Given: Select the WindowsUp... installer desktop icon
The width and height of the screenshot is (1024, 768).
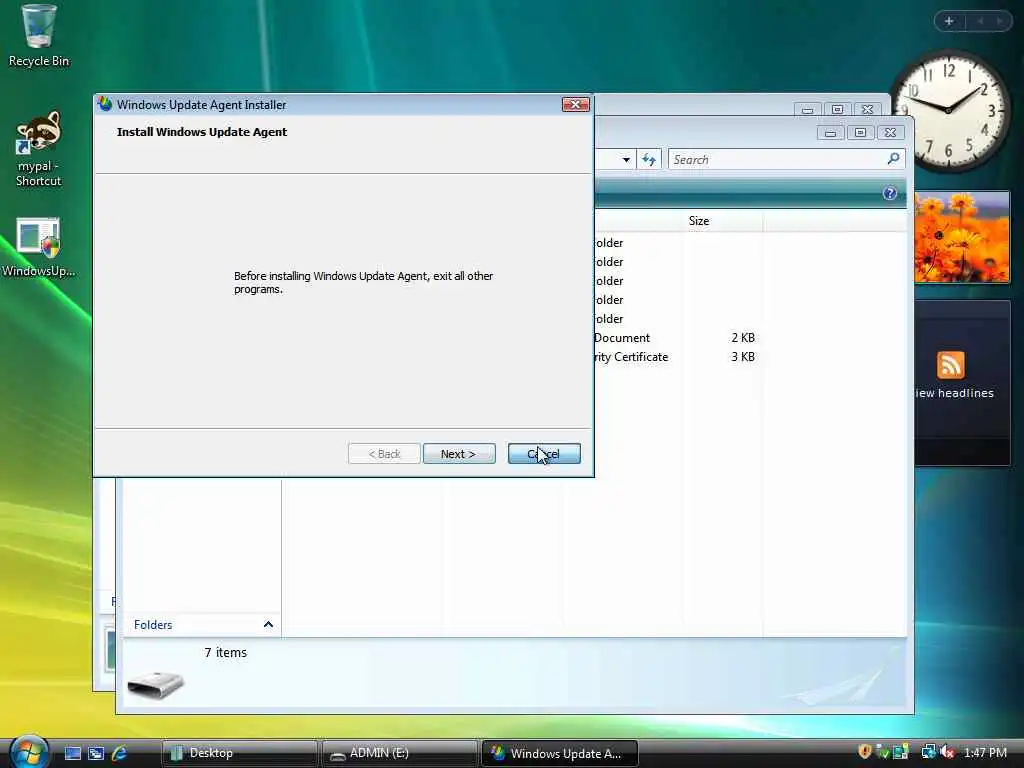Looking at the screenshot, I should coord(39,248).
